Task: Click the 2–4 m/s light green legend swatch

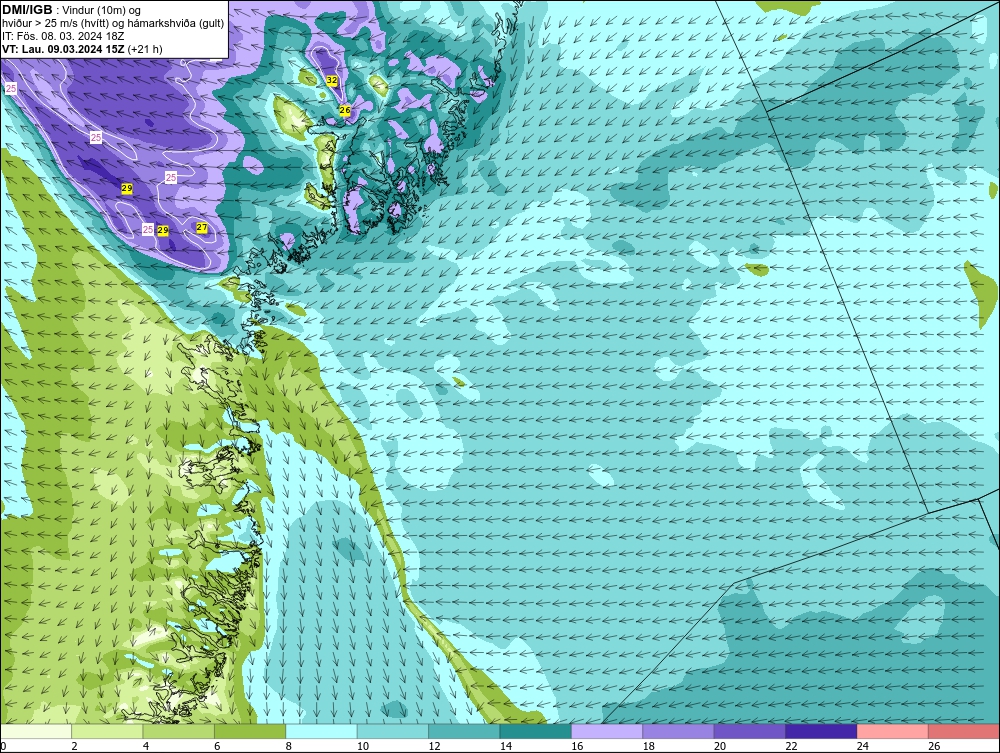Action: [107, 731]
